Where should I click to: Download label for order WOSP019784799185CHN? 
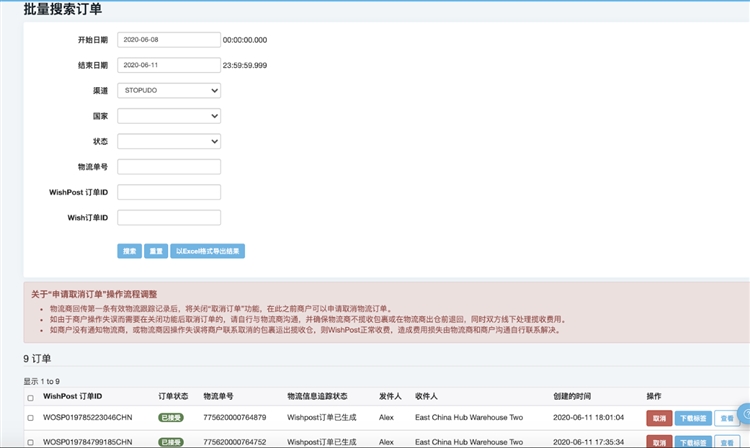pos(693,442)
